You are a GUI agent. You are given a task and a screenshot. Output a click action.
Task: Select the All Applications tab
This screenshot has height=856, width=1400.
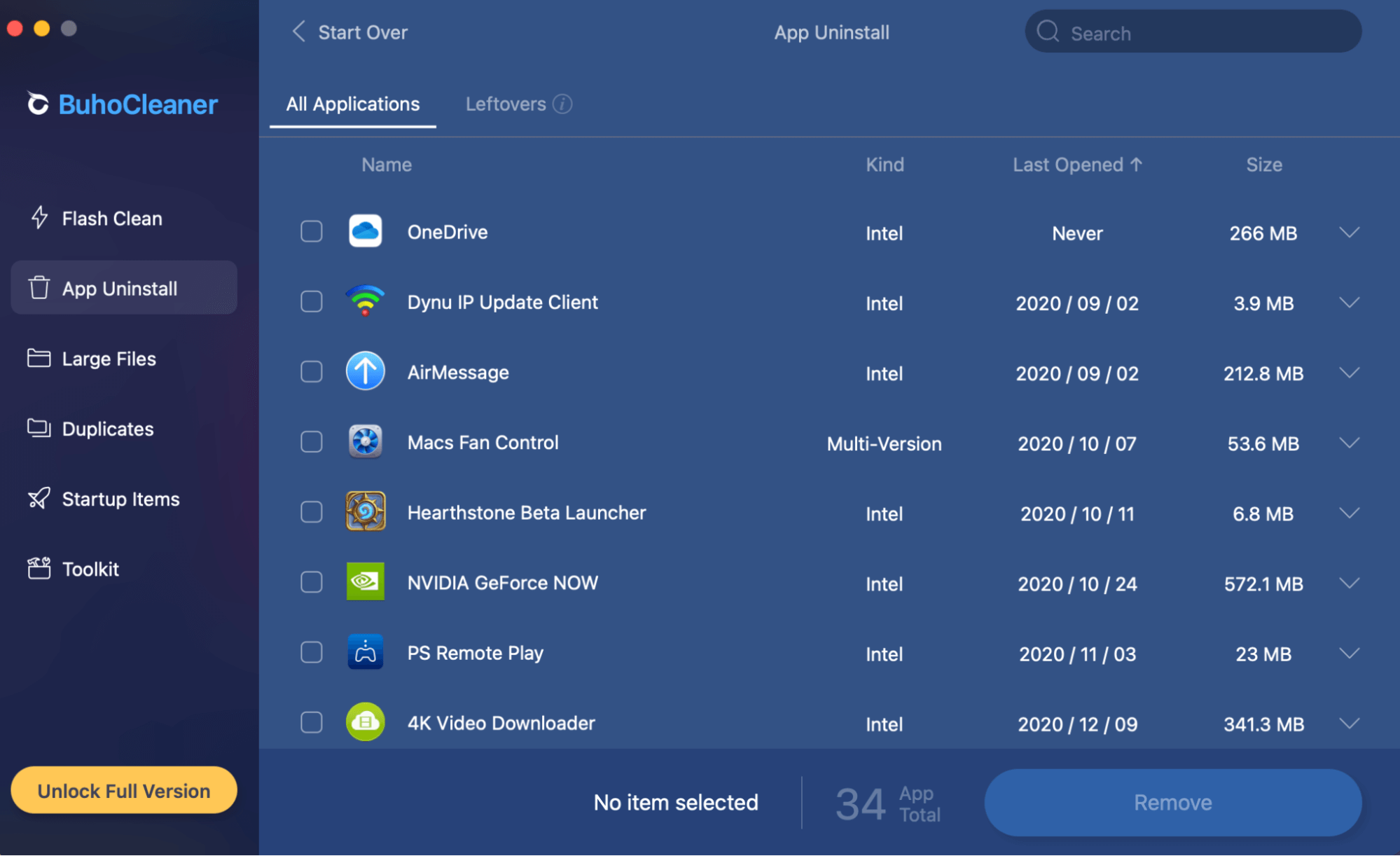coord(352,104)
